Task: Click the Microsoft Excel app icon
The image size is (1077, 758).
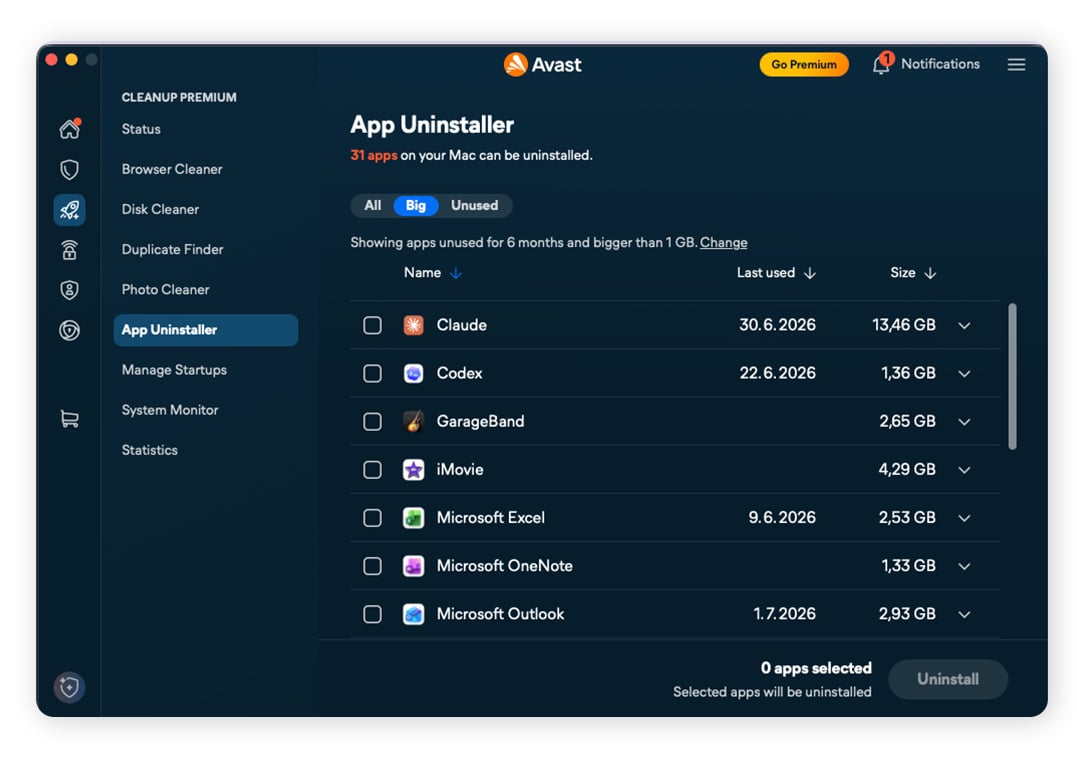Action: tap(413, 517)
